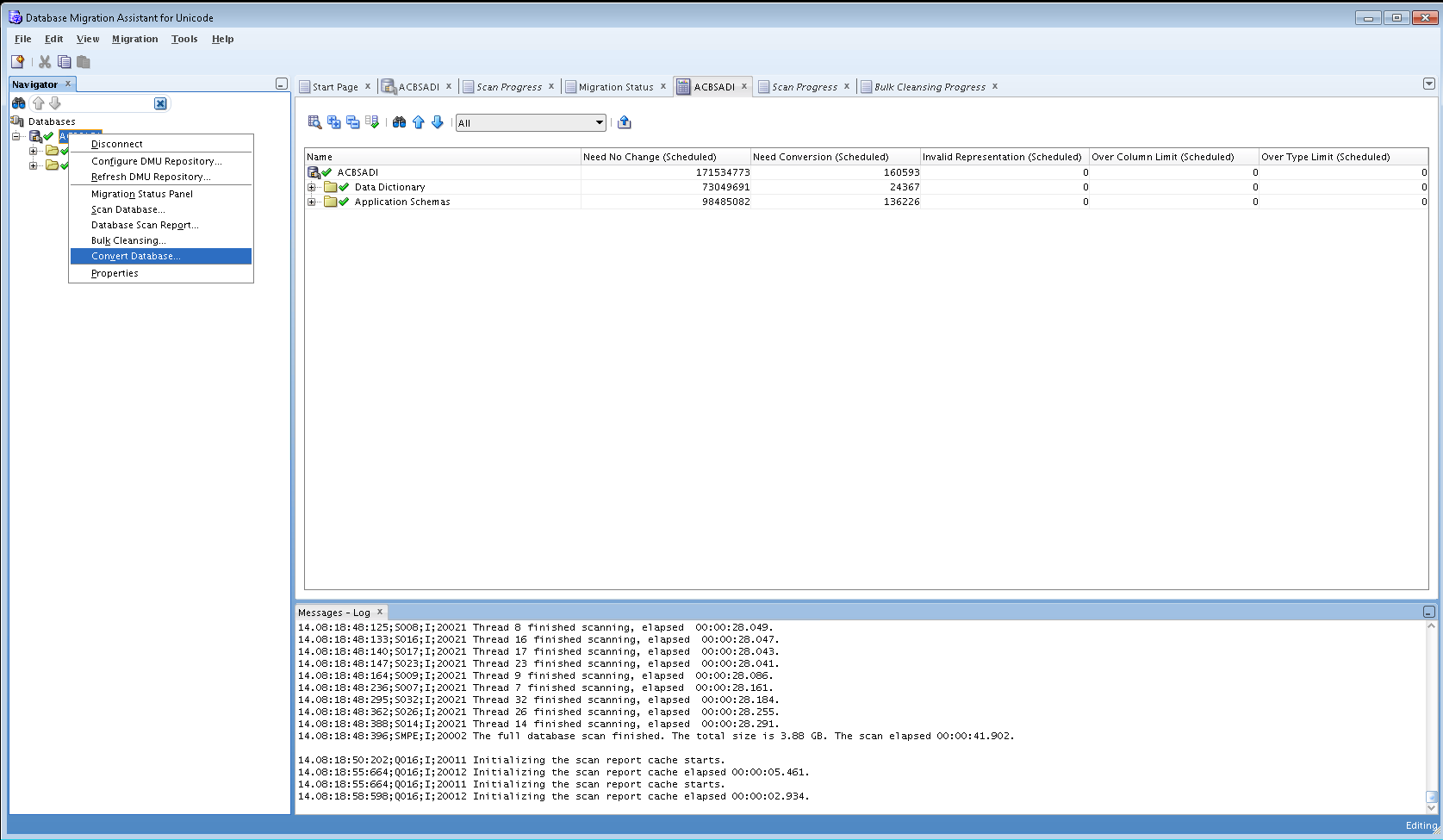Switch to Bulk Cleansing Progress tab

(x=929, y=87)
